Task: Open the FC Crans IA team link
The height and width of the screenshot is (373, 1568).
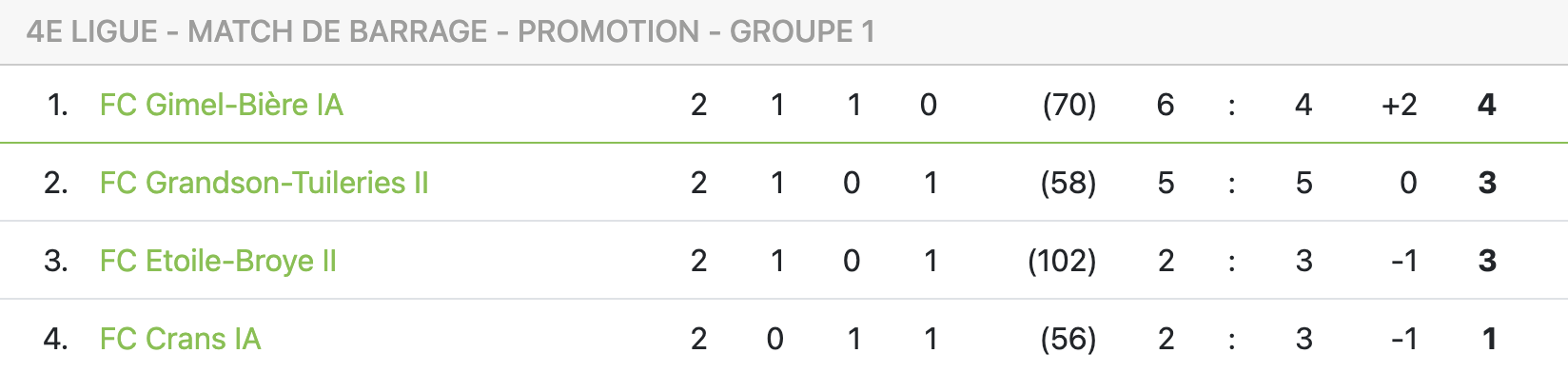Action: pos(180,339)
